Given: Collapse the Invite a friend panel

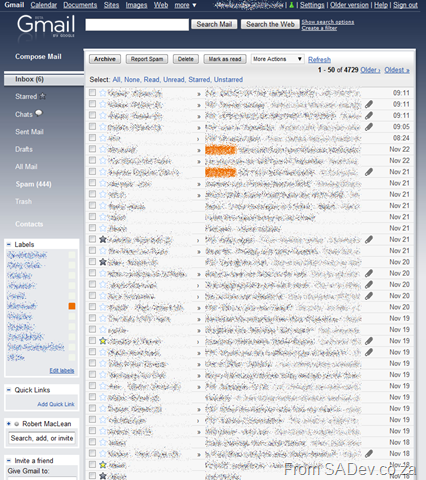Looking at the screenshot, I should 9,461.
